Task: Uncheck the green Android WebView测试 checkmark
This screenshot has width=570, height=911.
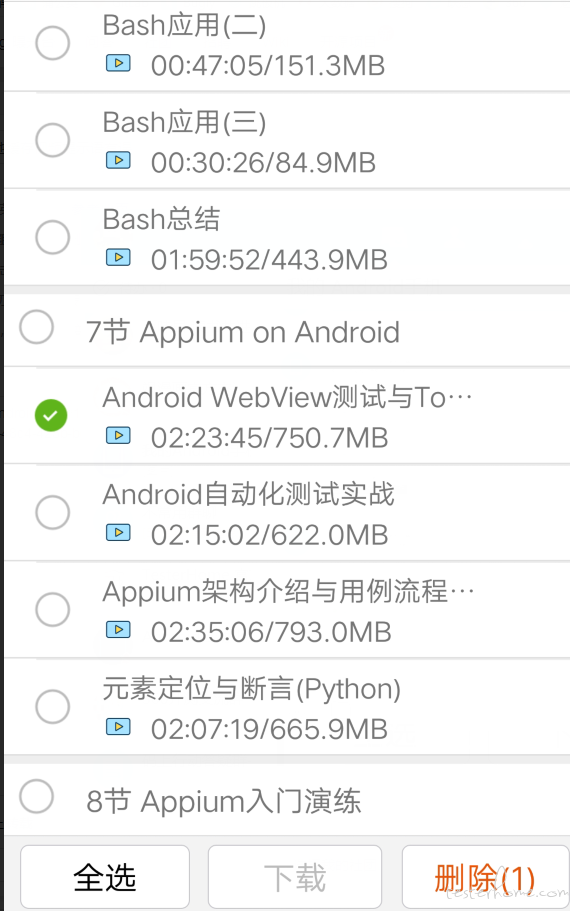Action: 51,415
